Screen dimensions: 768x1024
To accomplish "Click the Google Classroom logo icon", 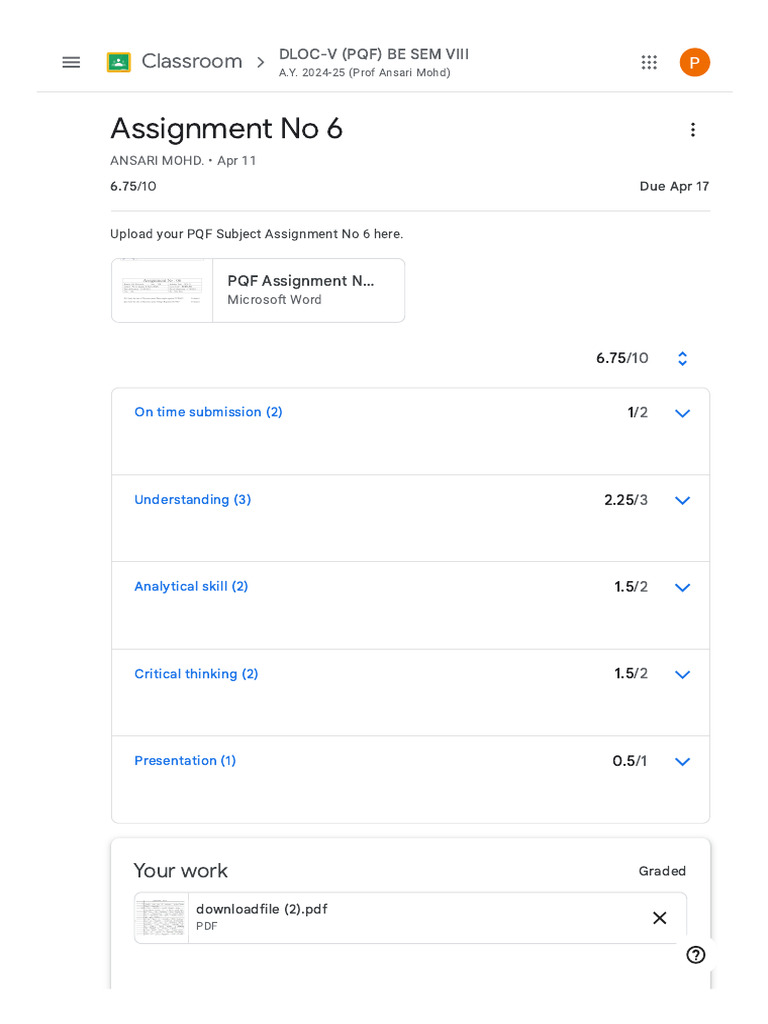I will coord(119,62).
